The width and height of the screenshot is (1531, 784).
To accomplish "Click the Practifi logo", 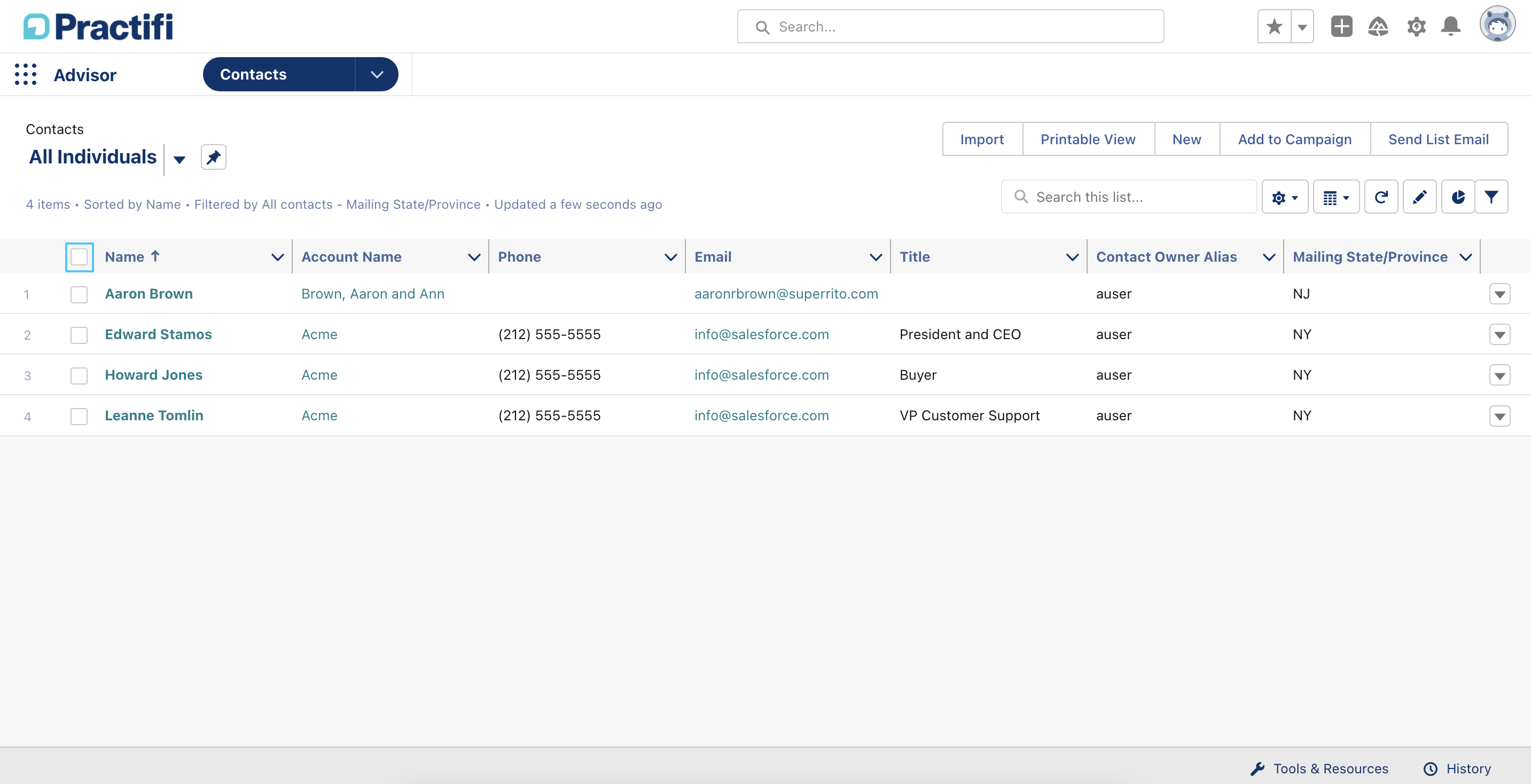I will tap(99, 27).
